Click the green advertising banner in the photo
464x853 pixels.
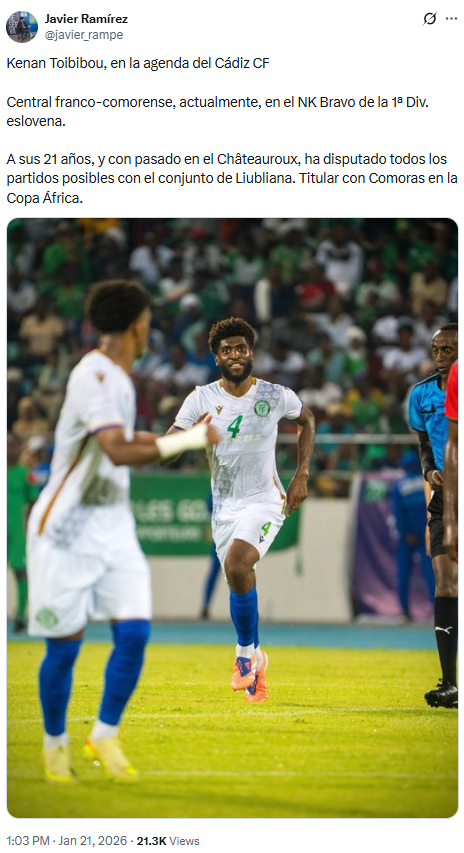214,512
